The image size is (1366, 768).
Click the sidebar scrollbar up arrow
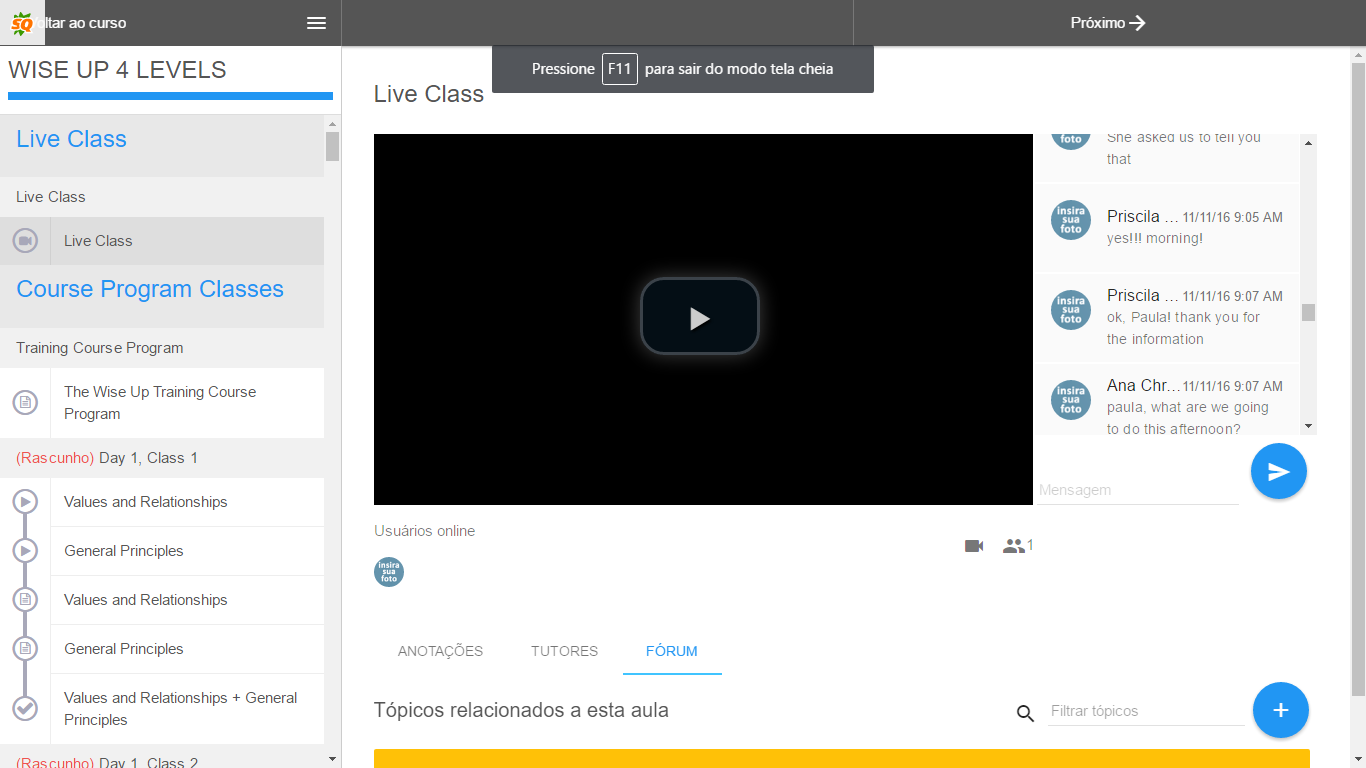coord(332,124)
